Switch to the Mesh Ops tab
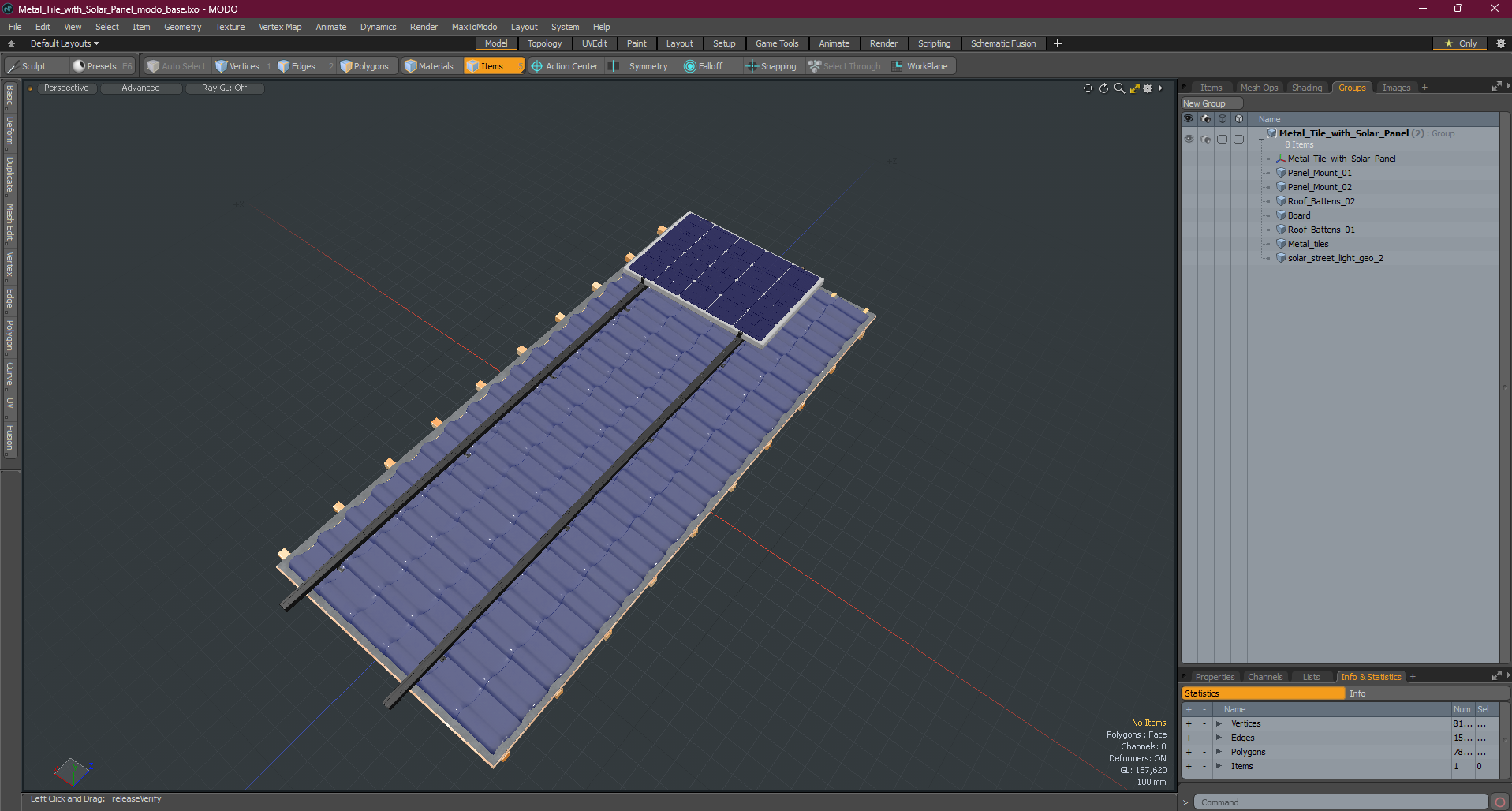Screen dimensions: 1512x811 click(1259, 88)
